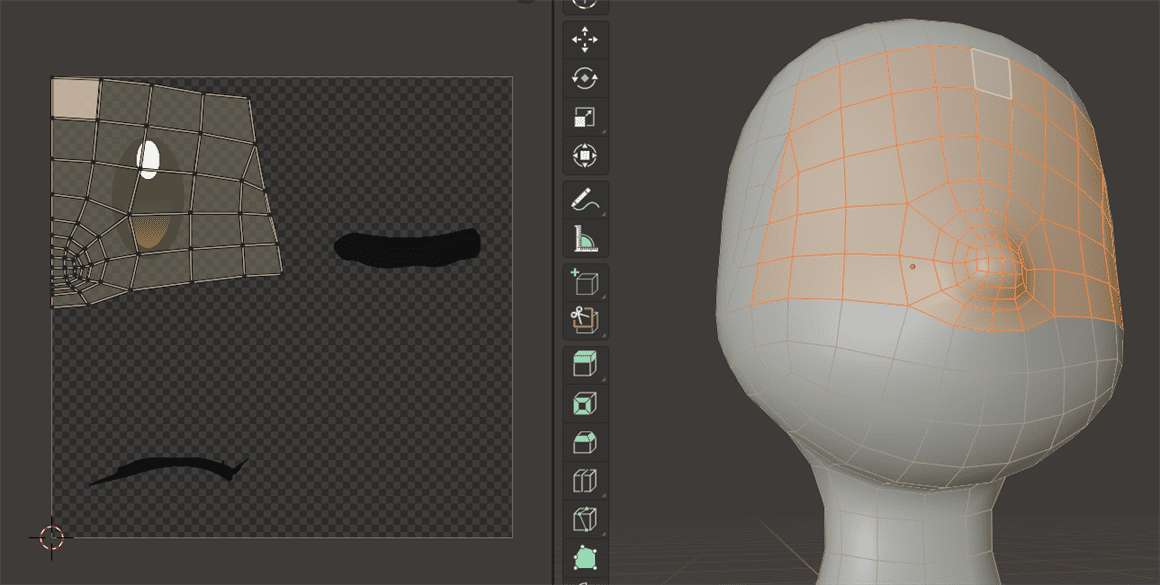1160x585 pixels.
Task: Select the Extrude Region tool
Action: (585, 365)
